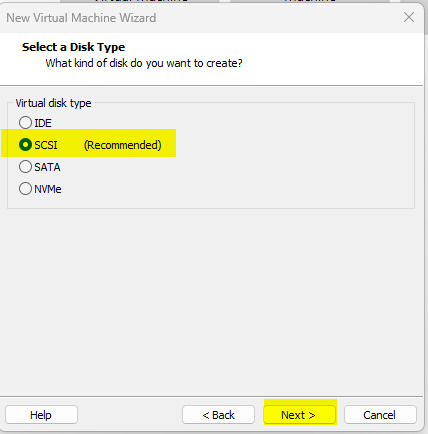Click the Select a Disk Type heading
The height and width of the screenshot is (434, 428).
(x=73, y=47)
